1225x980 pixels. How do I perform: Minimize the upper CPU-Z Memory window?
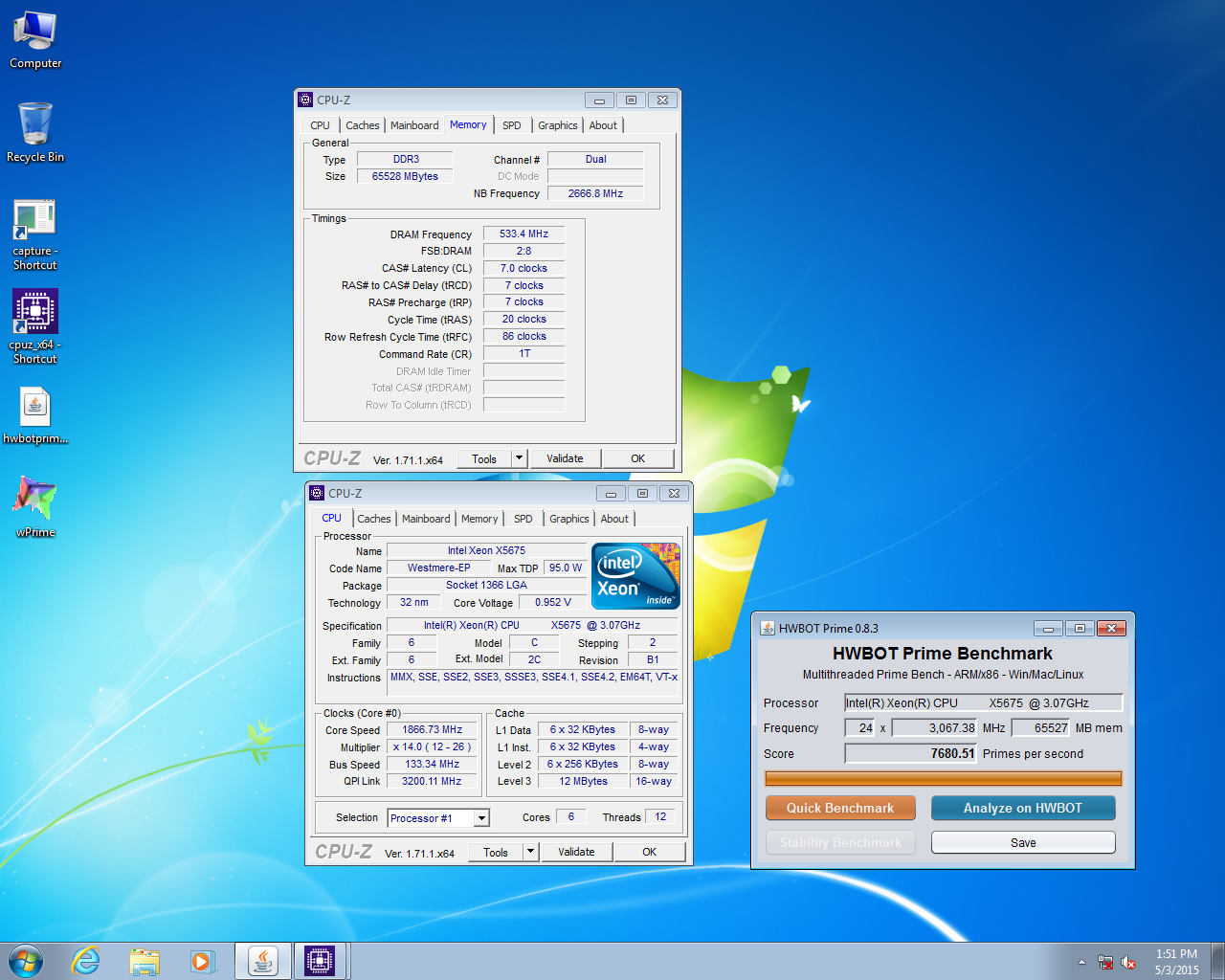coord(599,100)
